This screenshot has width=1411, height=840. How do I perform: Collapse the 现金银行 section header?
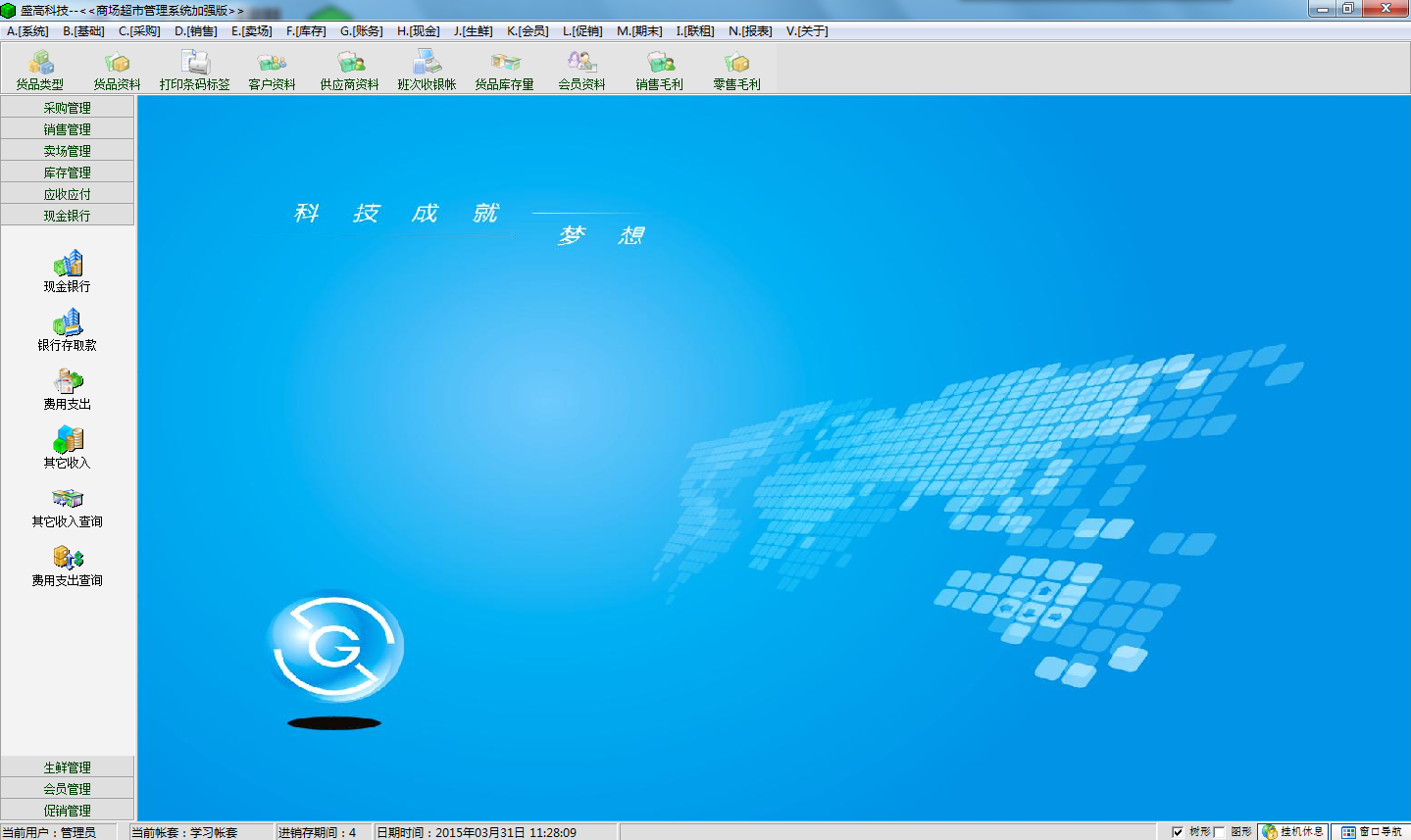(67, 215)
